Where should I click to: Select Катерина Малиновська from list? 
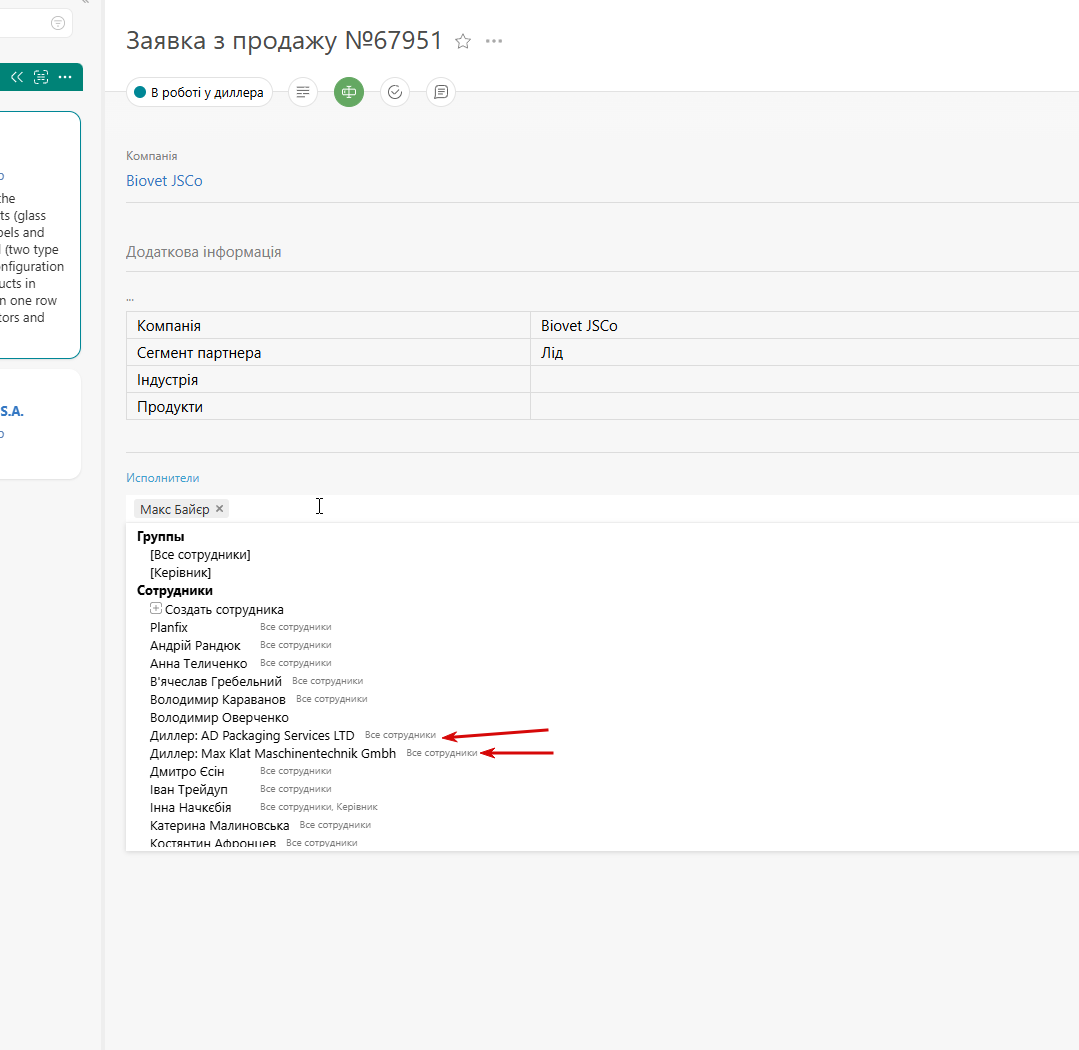220,825
